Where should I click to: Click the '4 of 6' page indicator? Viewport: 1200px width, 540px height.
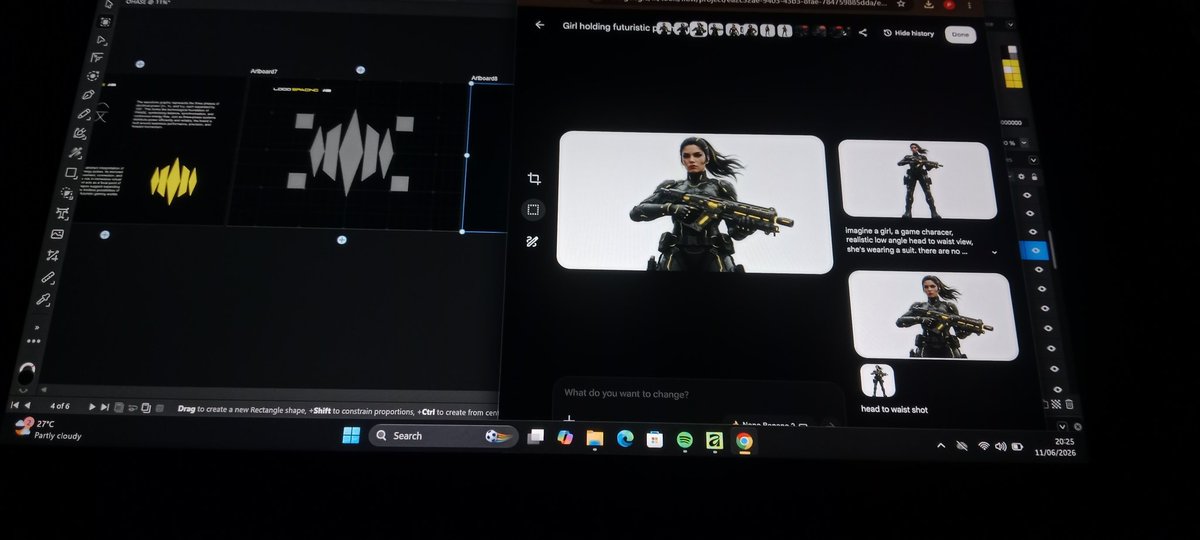[60, 406]
